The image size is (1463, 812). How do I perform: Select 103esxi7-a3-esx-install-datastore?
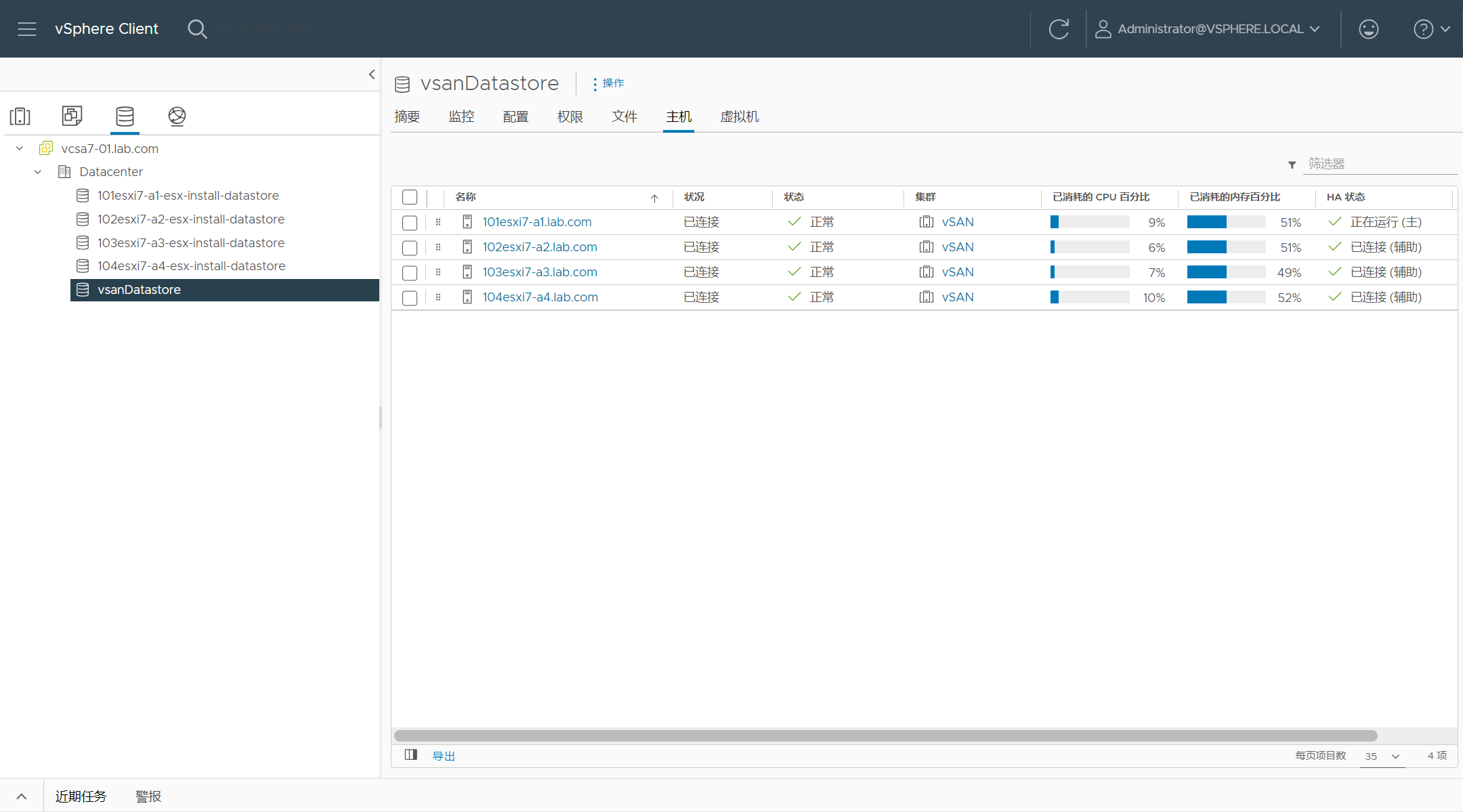point(191,243)
